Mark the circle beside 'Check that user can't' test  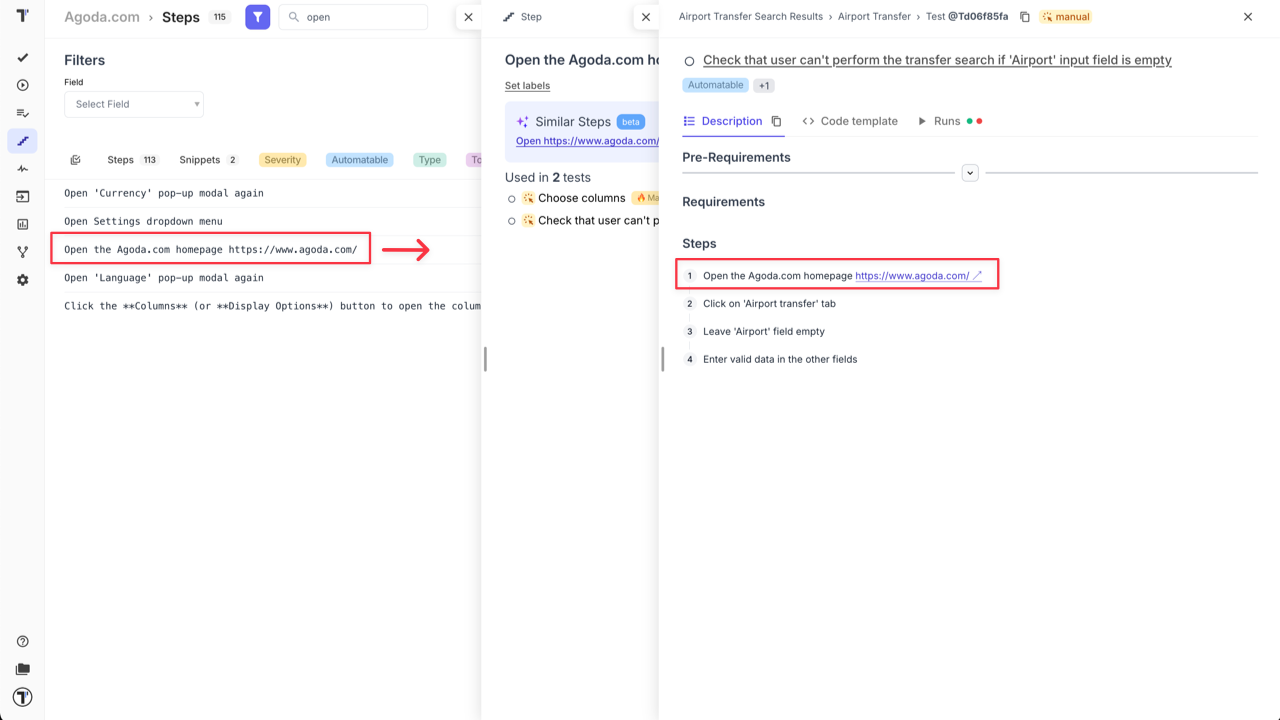tap(510, 220)
